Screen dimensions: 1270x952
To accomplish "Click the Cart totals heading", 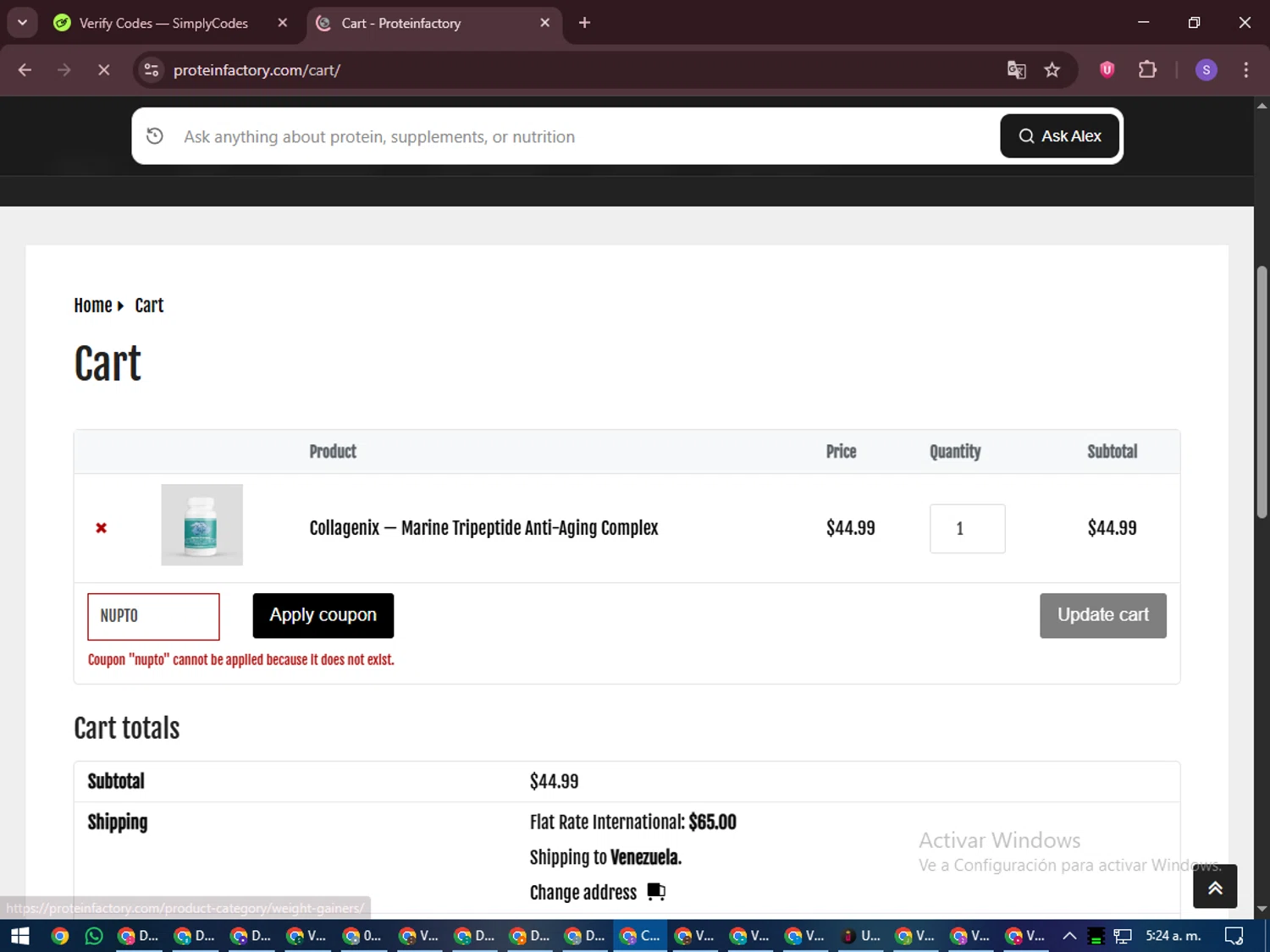I will 127,729.
